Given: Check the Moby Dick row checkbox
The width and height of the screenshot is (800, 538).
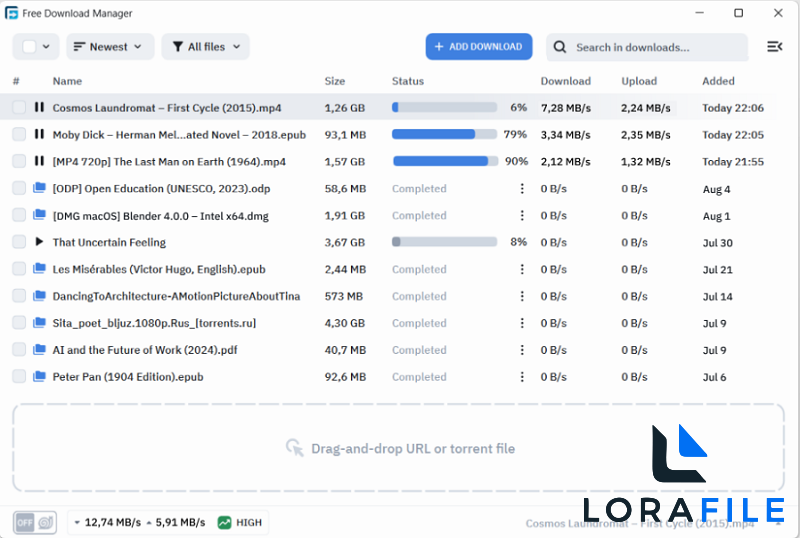Looking at the screenshot, I should click(19, 134).
